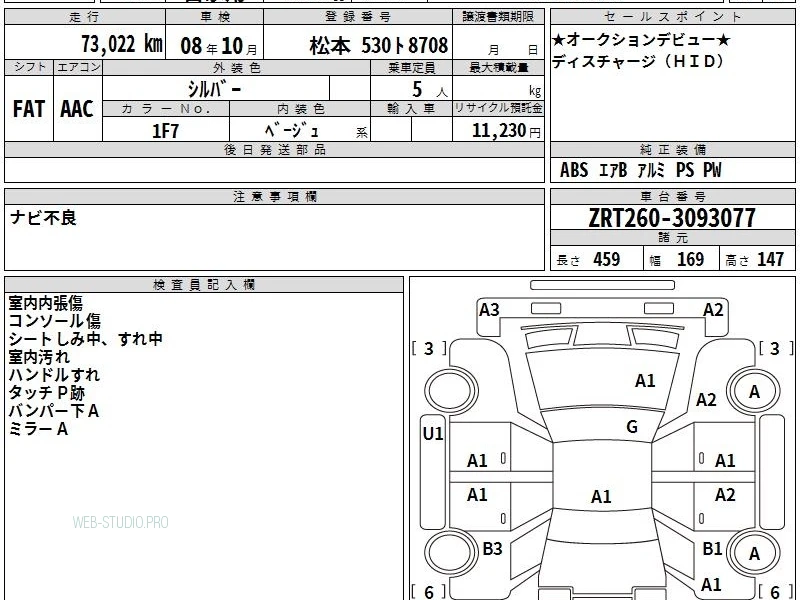Click the 車検 column header
The width and height of the screenshot is (800, 600).
(214, 17)
